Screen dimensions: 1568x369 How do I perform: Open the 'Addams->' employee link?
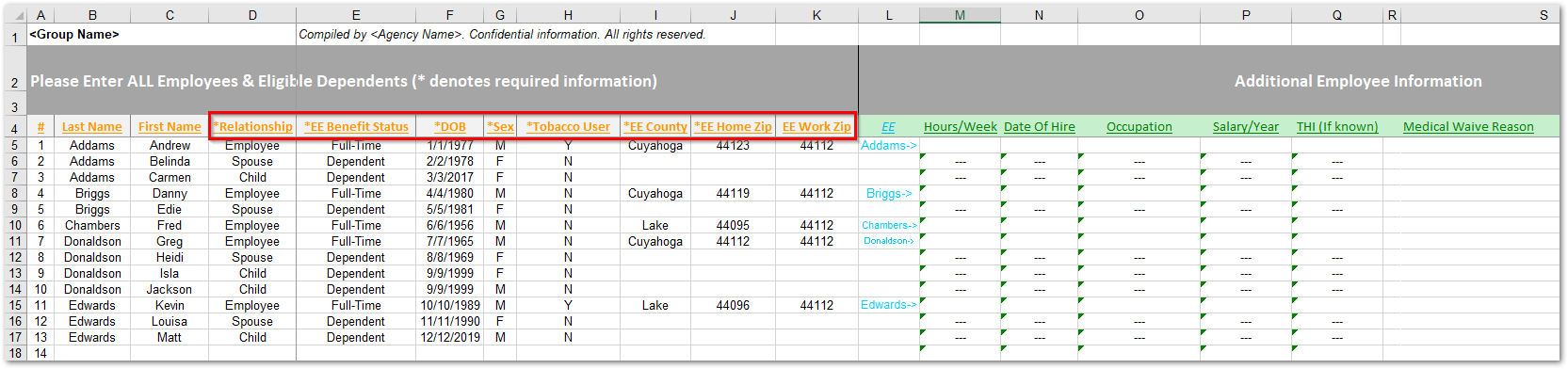pyautogui.click(x=888, y=145)
